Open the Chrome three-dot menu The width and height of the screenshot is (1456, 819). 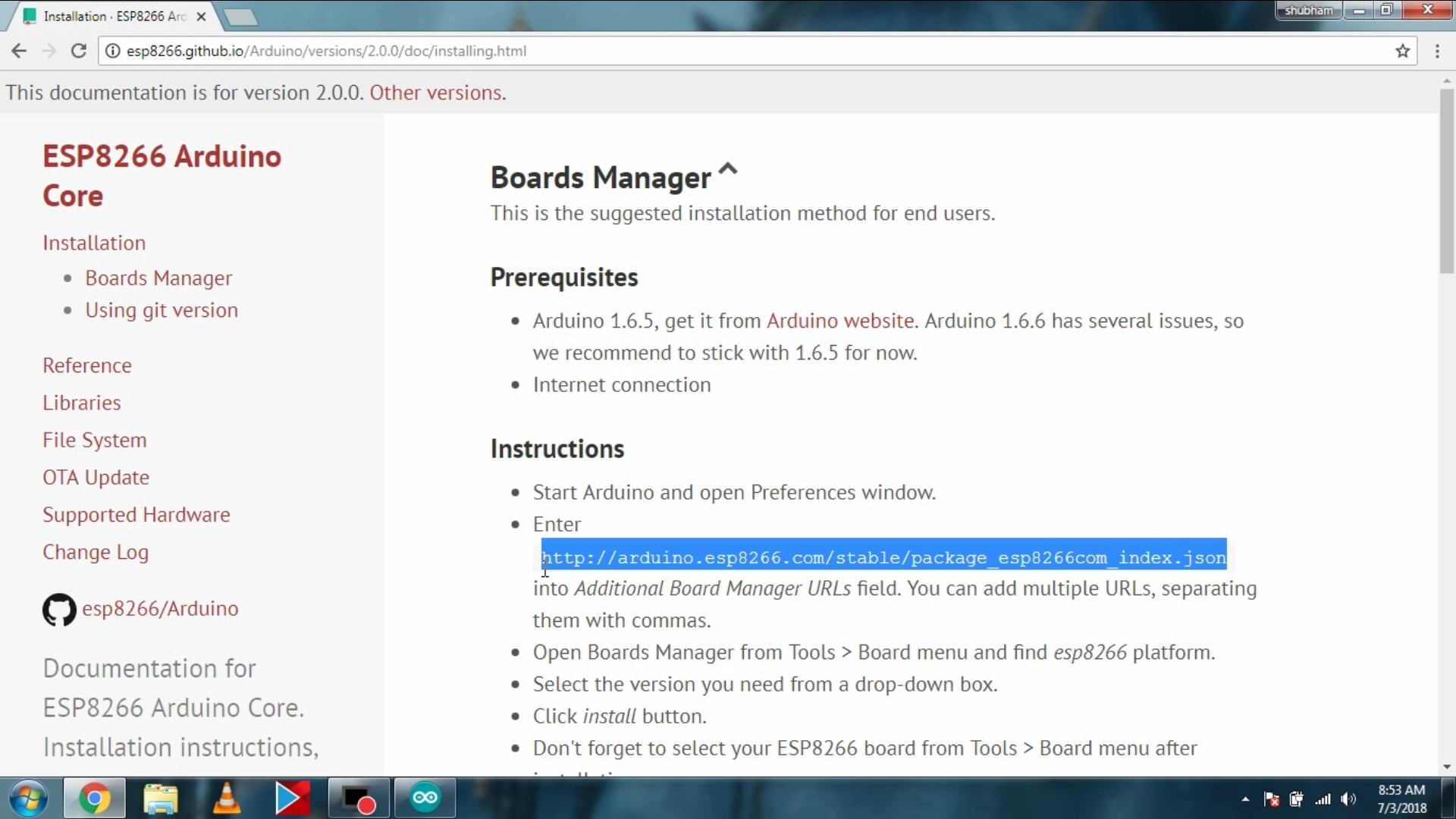click(x=1437, y=51)
